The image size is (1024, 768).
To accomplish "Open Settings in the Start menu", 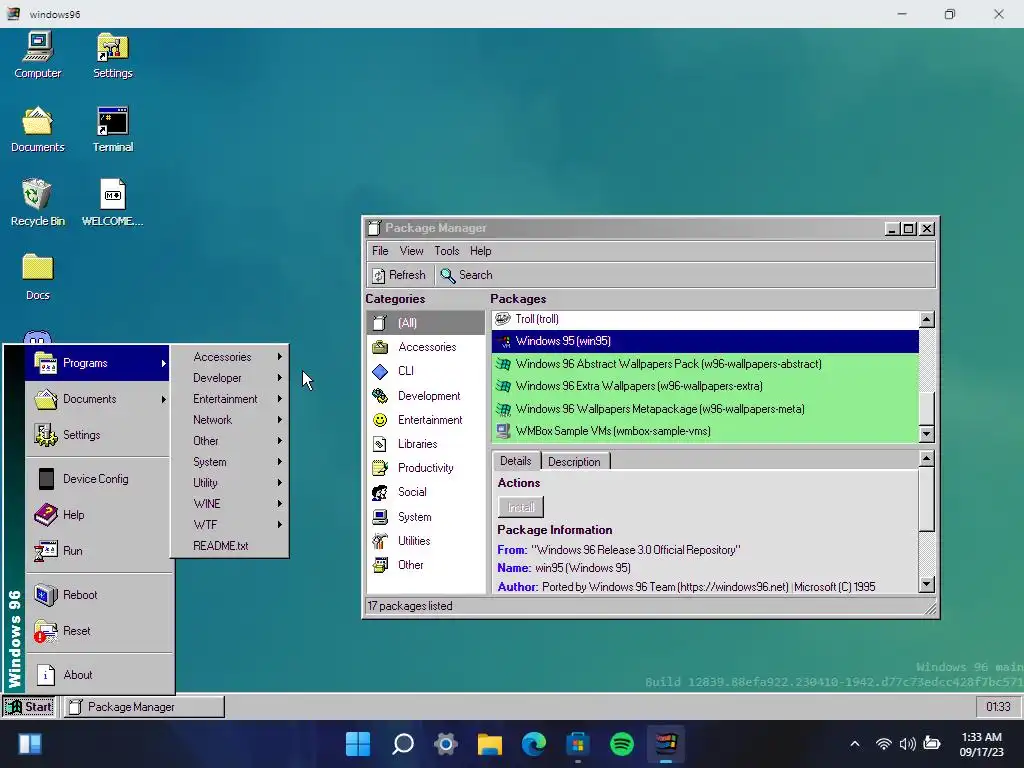I will (98, 435).
